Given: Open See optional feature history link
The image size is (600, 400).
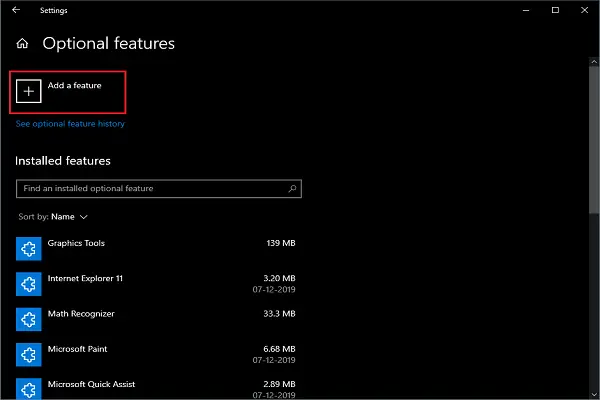Looking at the screenshot, I should coord(70,124).
